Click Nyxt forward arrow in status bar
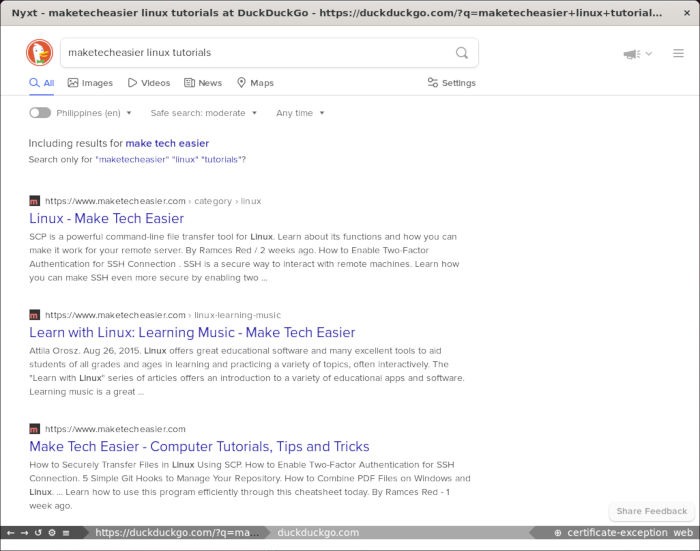 24,532
